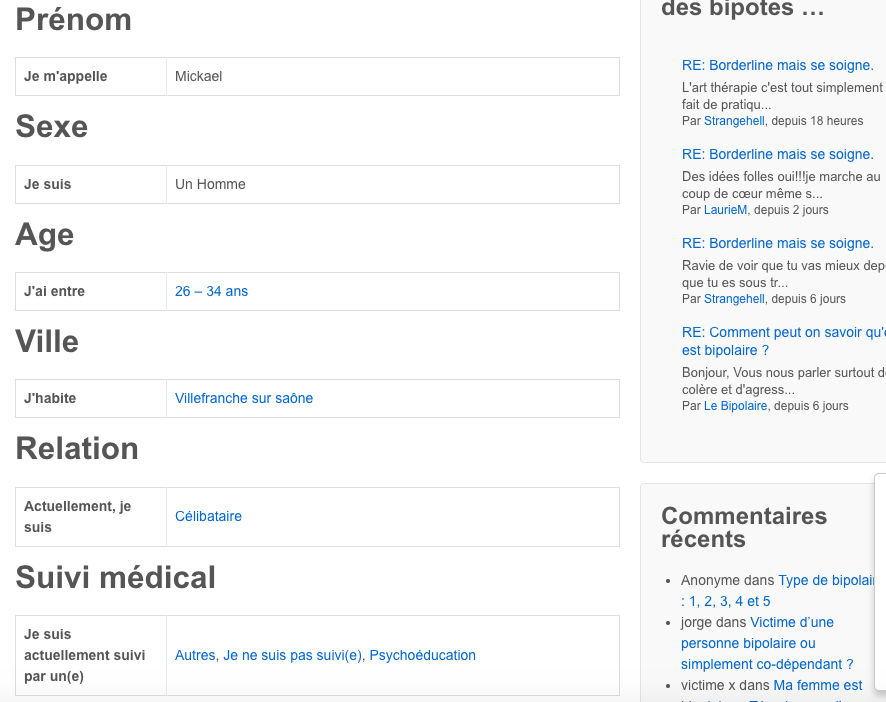
Task: Click the Villefranche sur saône city link
Action: tap(244, 398)
